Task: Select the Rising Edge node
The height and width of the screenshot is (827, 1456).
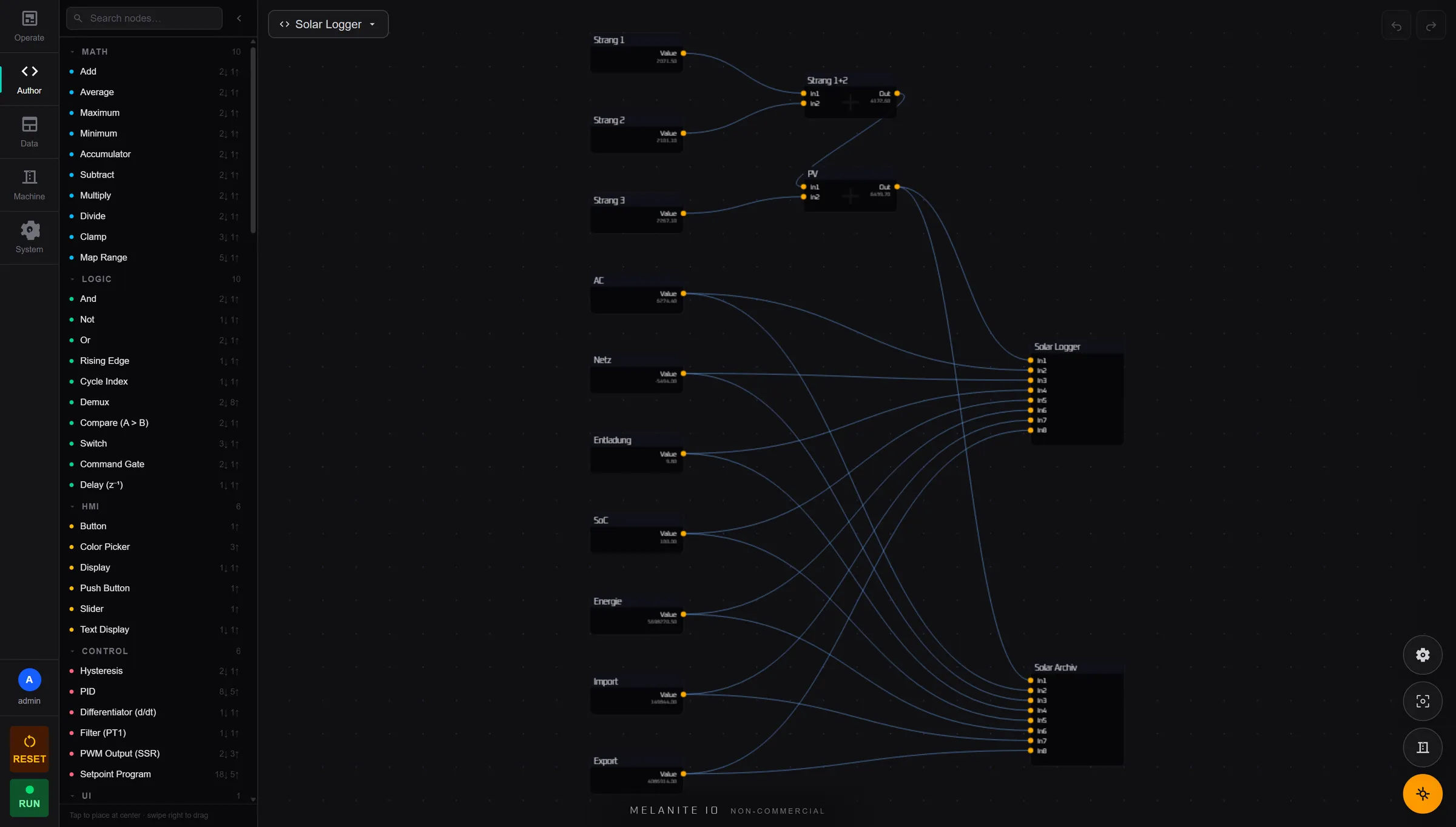Action: (x=155, y=361)
